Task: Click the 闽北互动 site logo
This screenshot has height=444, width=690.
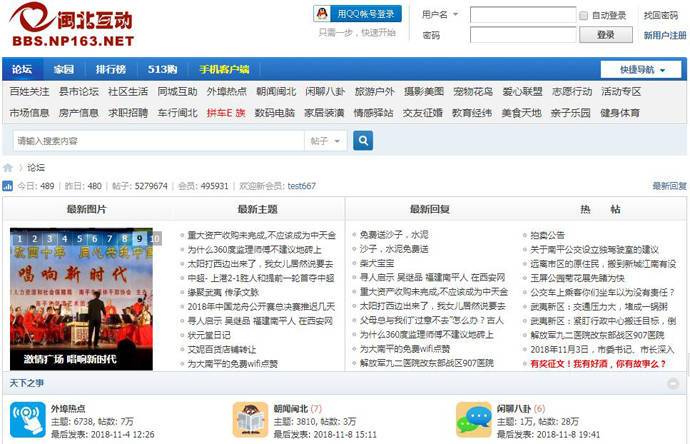Action: pyautogui.click(x=70, y=25)
